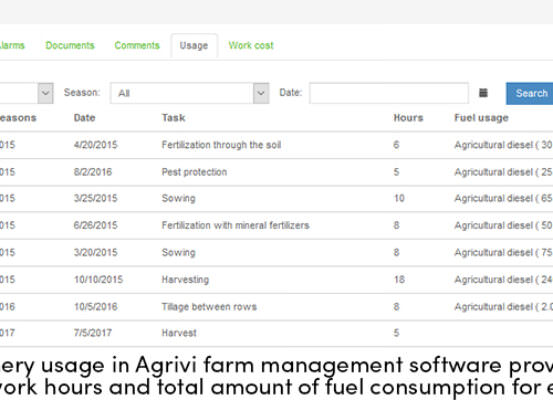Viewport: 553px width, 400px height.
Task: Click Agricultural diesel fuel in Harvesting row
Action: pos(504,280)
